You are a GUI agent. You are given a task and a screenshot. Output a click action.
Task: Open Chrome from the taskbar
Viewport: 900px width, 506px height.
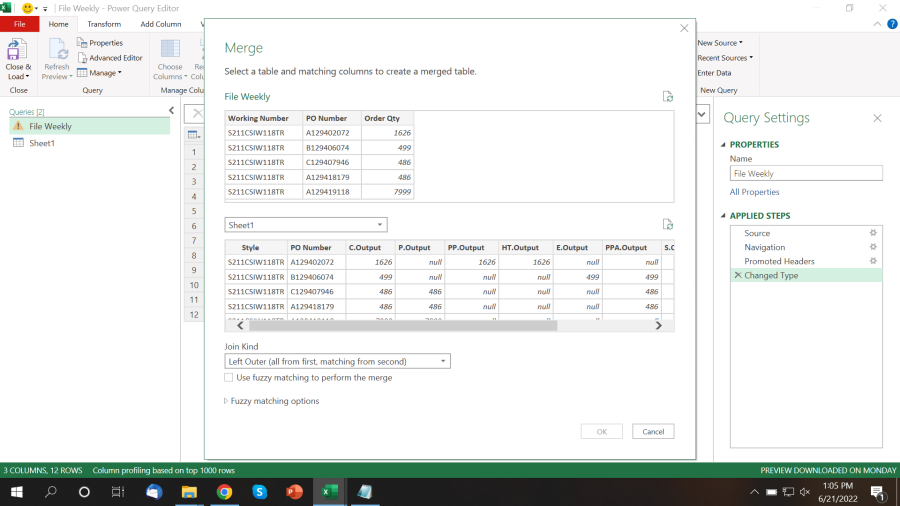(x=224, y=492)
